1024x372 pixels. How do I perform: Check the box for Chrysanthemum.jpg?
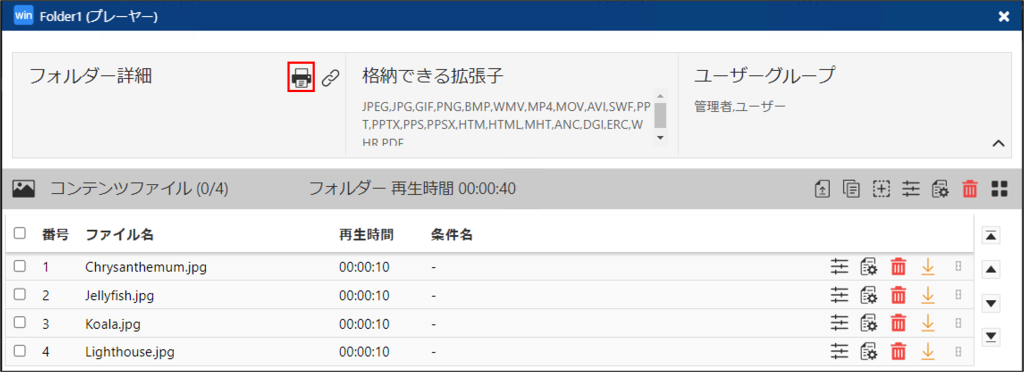tap(20, 266)
